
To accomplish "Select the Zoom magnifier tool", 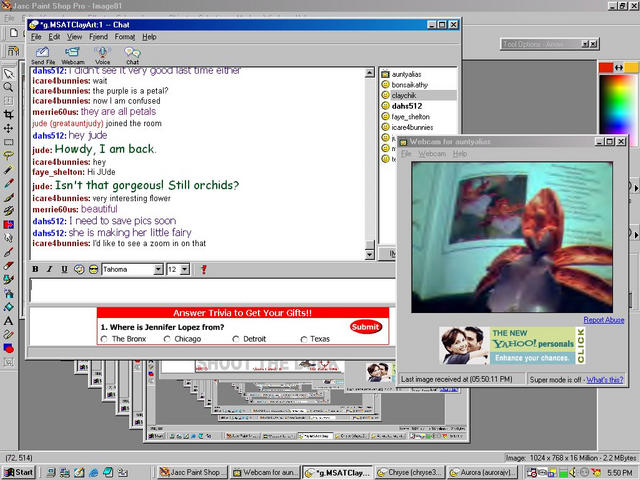I will coord(8,87).
